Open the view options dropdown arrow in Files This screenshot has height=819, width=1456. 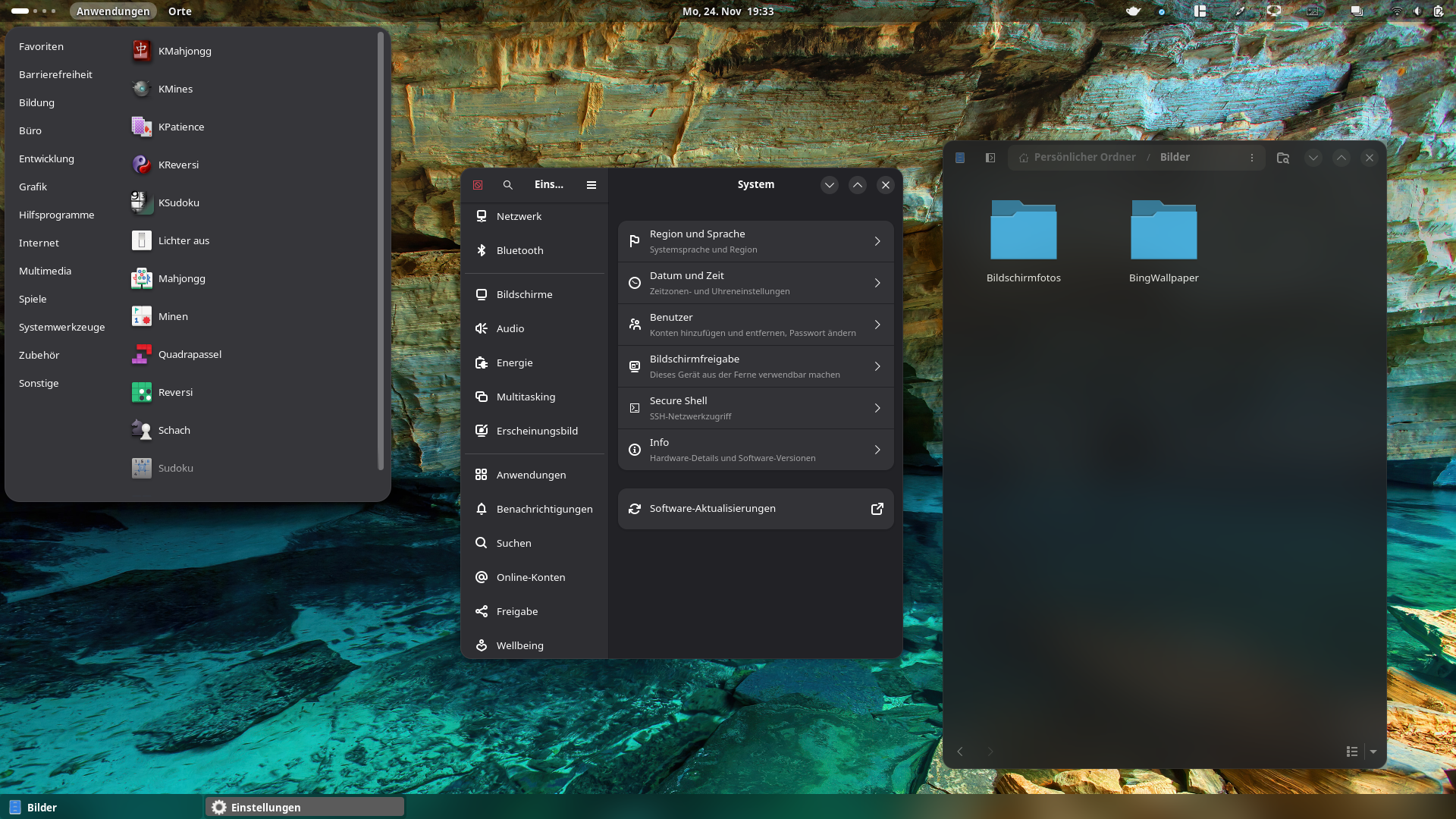click(x=1373, y=752)
